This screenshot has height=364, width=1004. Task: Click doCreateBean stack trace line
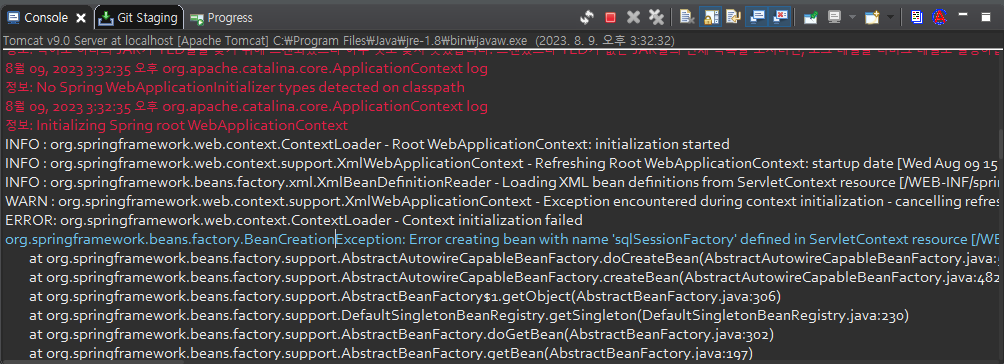pos(514,259)
